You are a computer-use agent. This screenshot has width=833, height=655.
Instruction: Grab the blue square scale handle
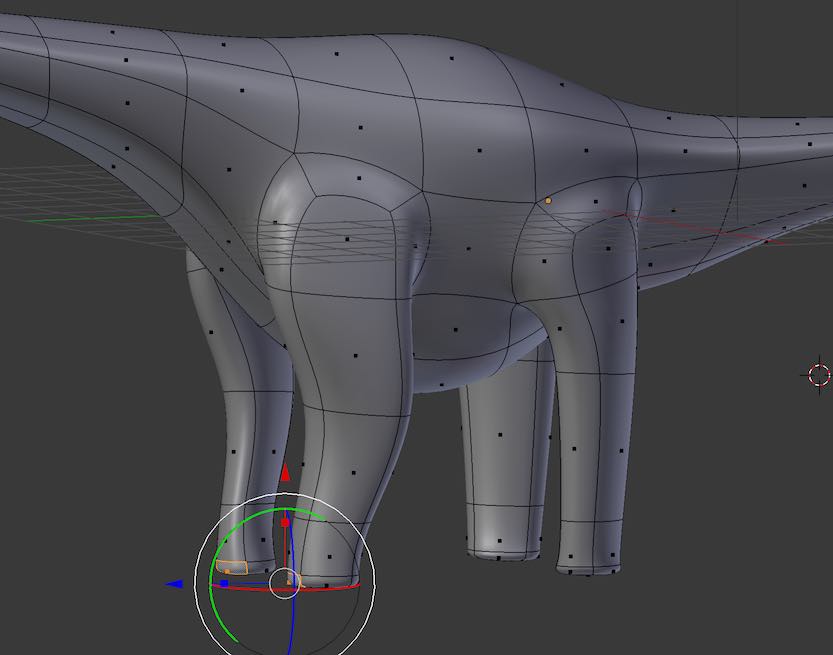point(224,584)
